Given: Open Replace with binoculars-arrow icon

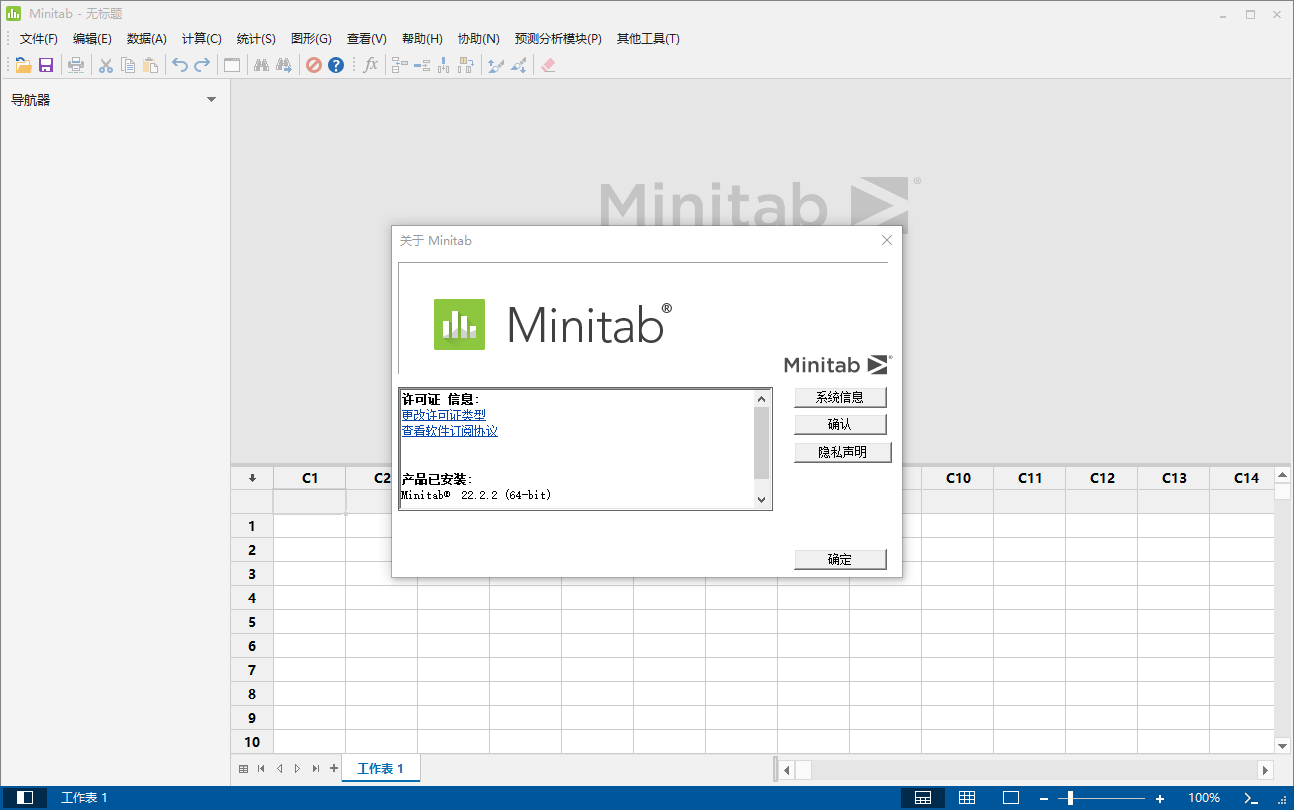Looking at the screenshot, I should pos(284,65).
